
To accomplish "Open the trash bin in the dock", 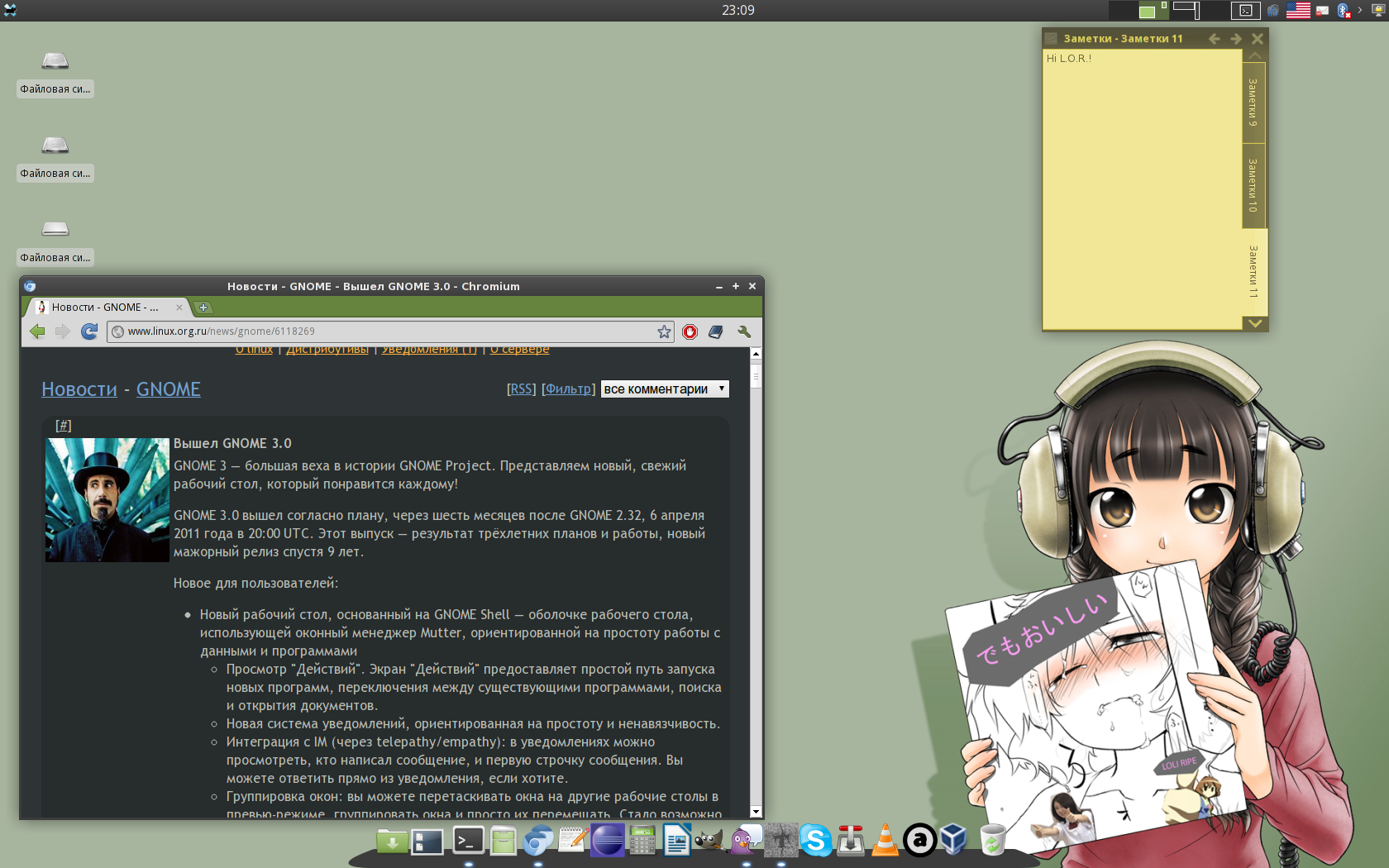I will click(992, 841).
